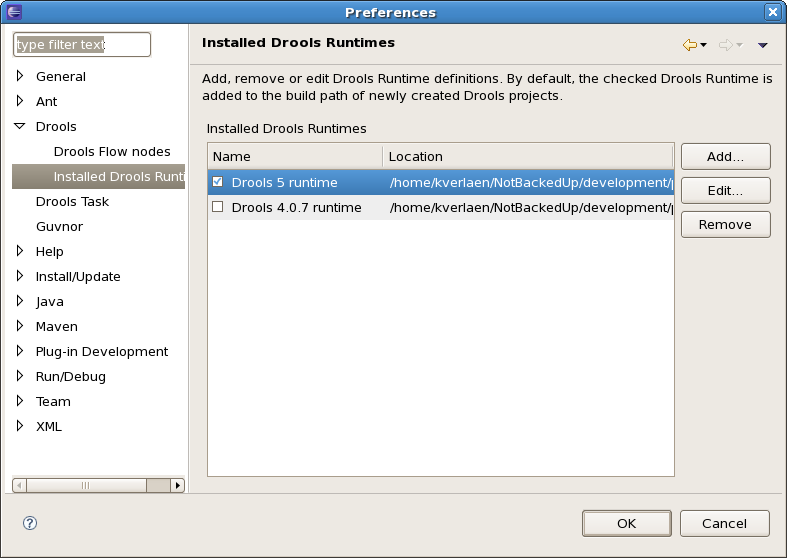Viewport: 787px width, 558px height.
Task: Select the Guvnor preferences item
Action: (x=61, y=226)
